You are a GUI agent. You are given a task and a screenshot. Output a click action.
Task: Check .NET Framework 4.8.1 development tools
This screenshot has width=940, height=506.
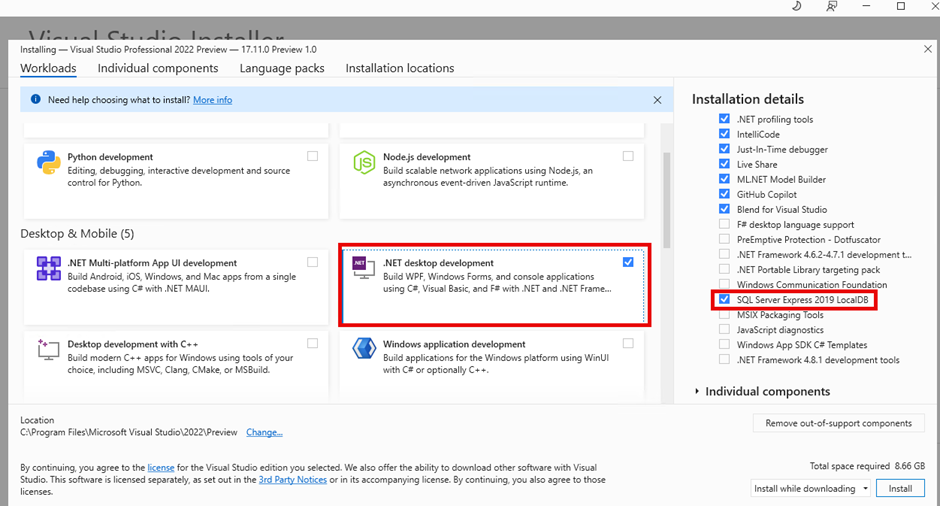coord(724,359)
